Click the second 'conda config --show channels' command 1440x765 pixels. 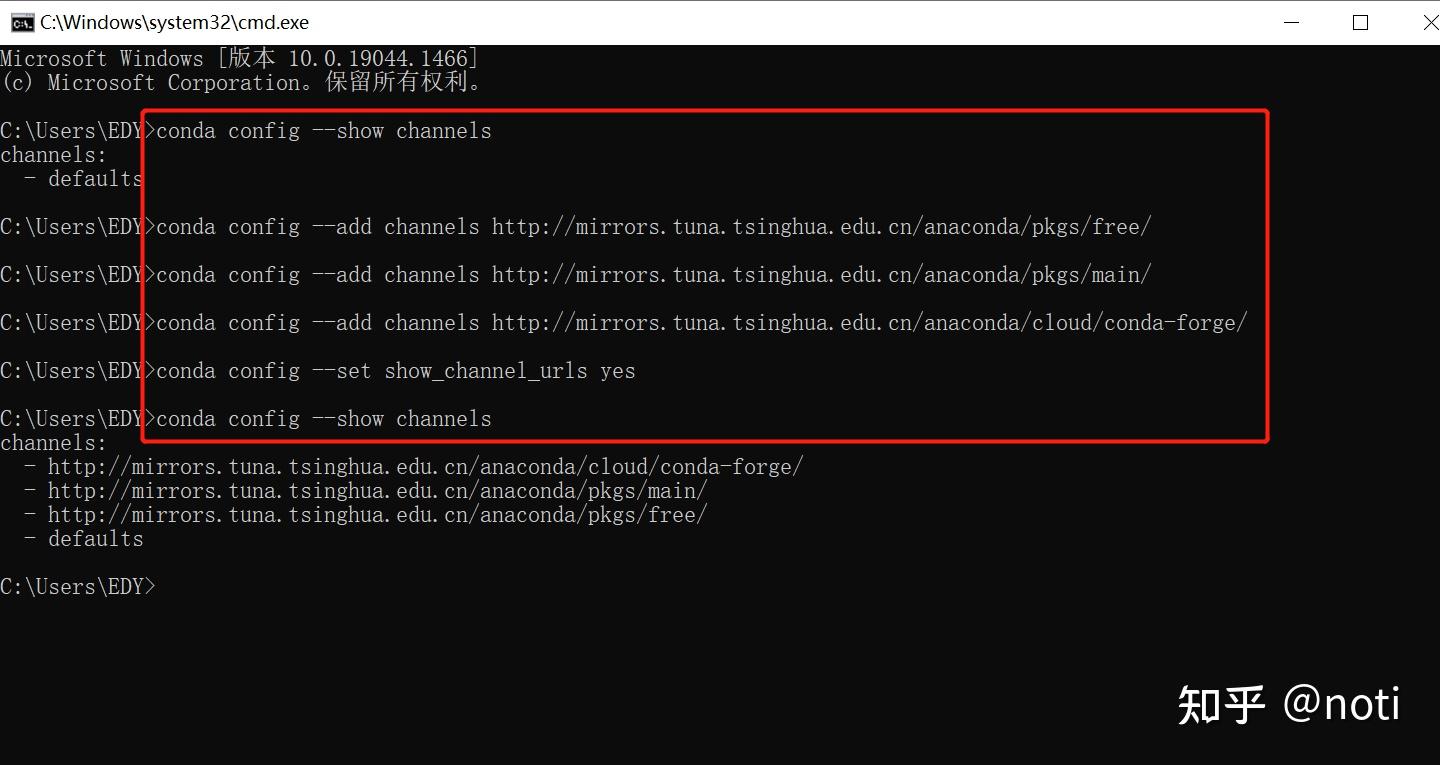(324, 419)
